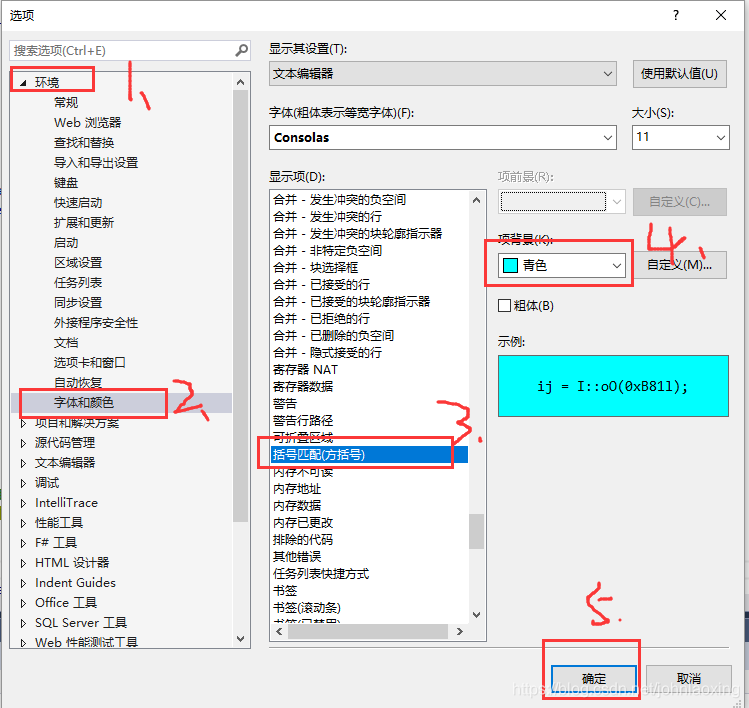Viewport: 749px width, 708px height.
Task: Expand the SQL Server 工具 node
Action: [x=23, y=623]
